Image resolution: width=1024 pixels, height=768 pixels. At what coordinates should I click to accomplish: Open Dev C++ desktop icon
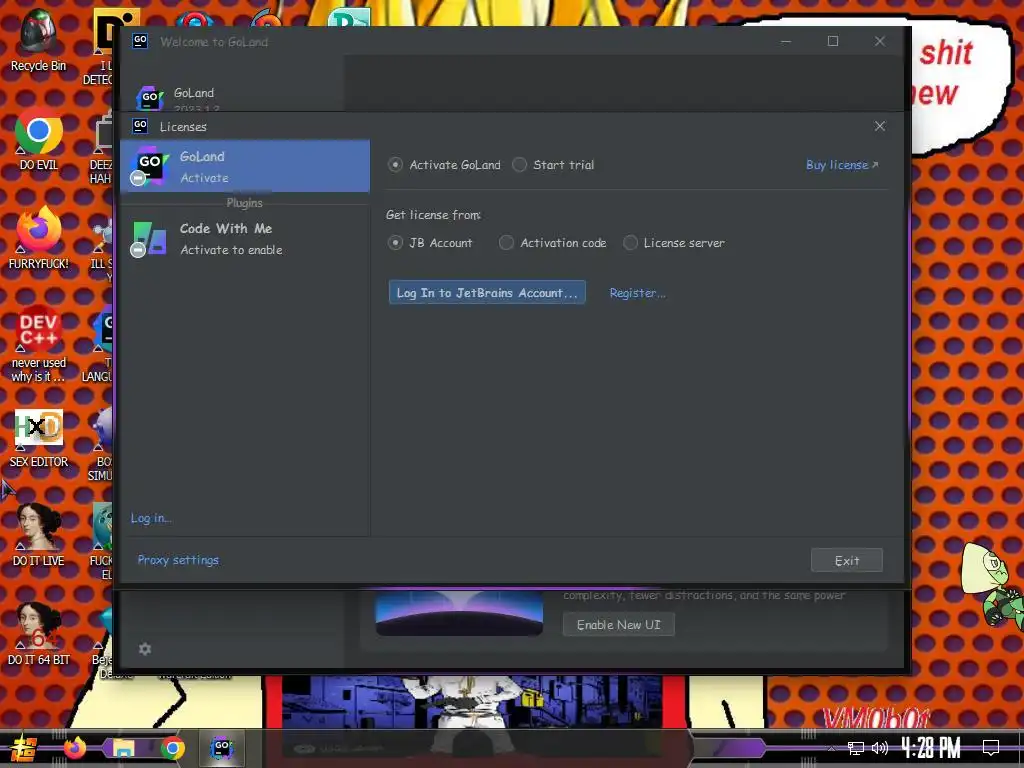click(x=39, y=345)
